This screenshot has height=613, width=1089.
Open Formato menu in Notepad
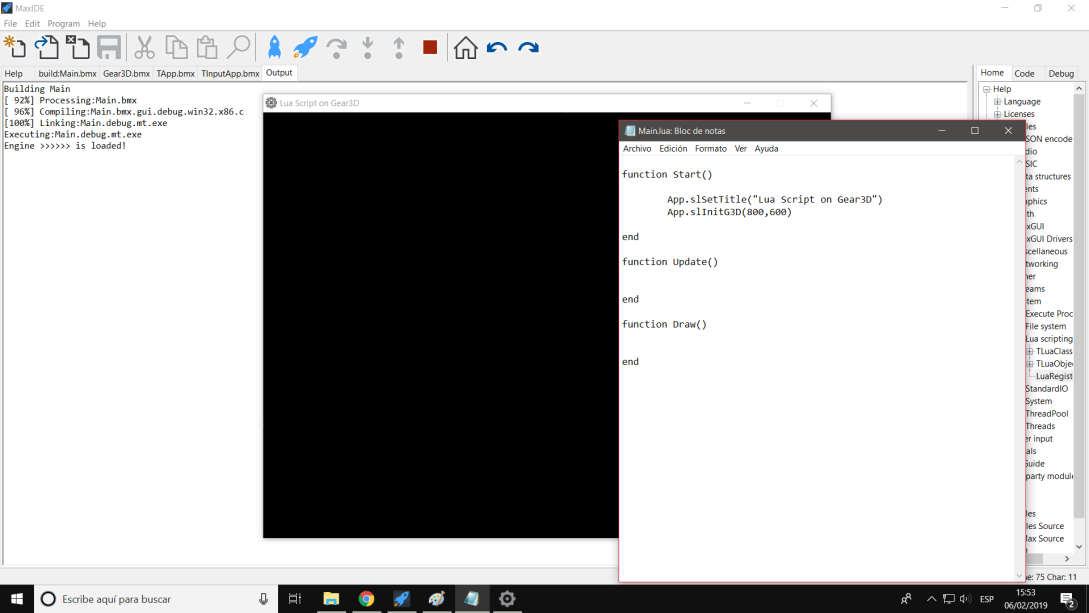coord(710,149)
